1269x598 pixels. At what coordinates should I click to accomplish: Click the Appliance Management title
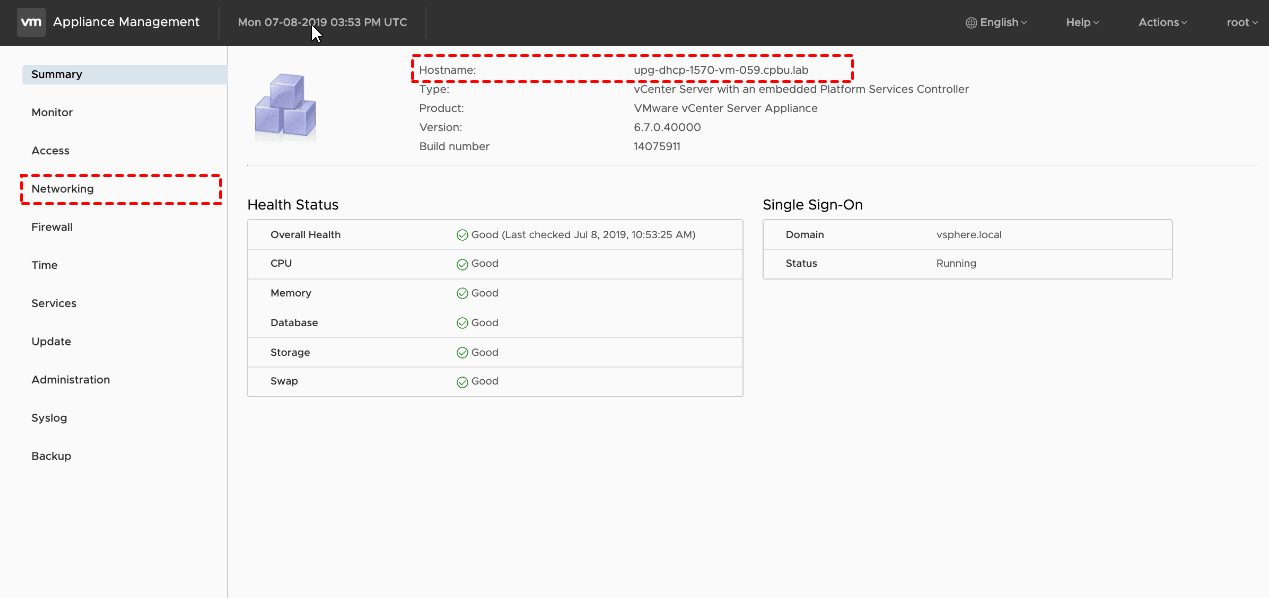126,22
